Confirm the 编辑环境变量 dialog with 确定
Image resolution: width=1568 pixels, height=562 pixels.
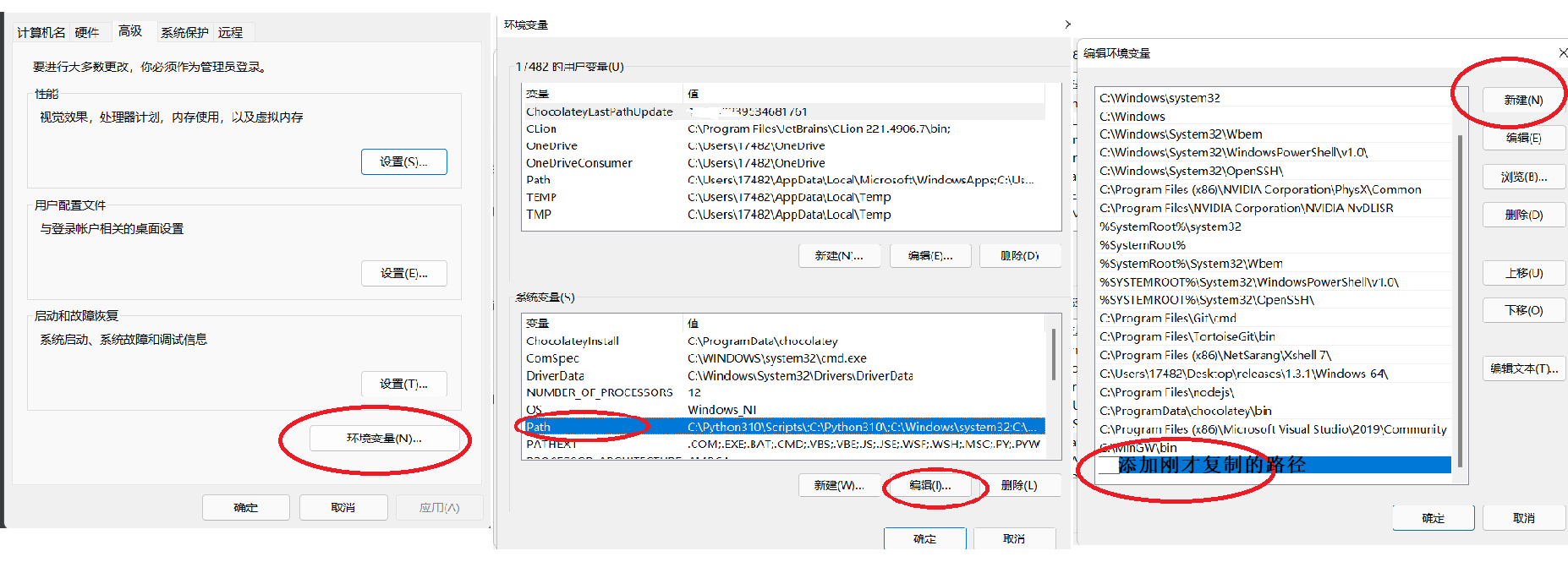tap(1434, 518)
